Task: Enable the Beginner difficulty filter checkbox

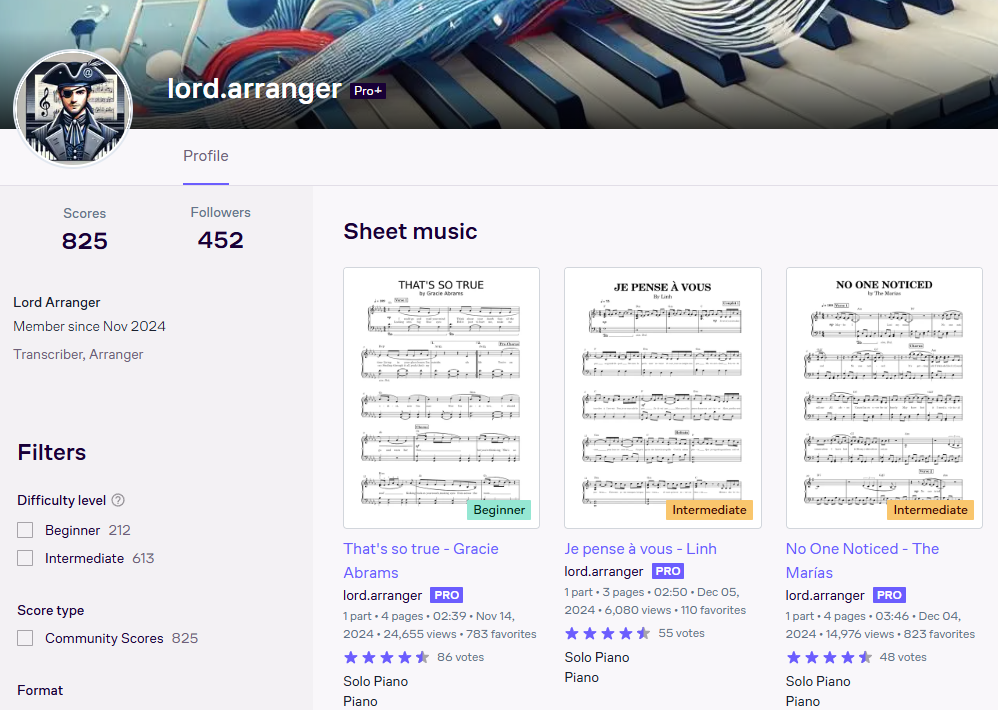Action: [x=25, y=530]
